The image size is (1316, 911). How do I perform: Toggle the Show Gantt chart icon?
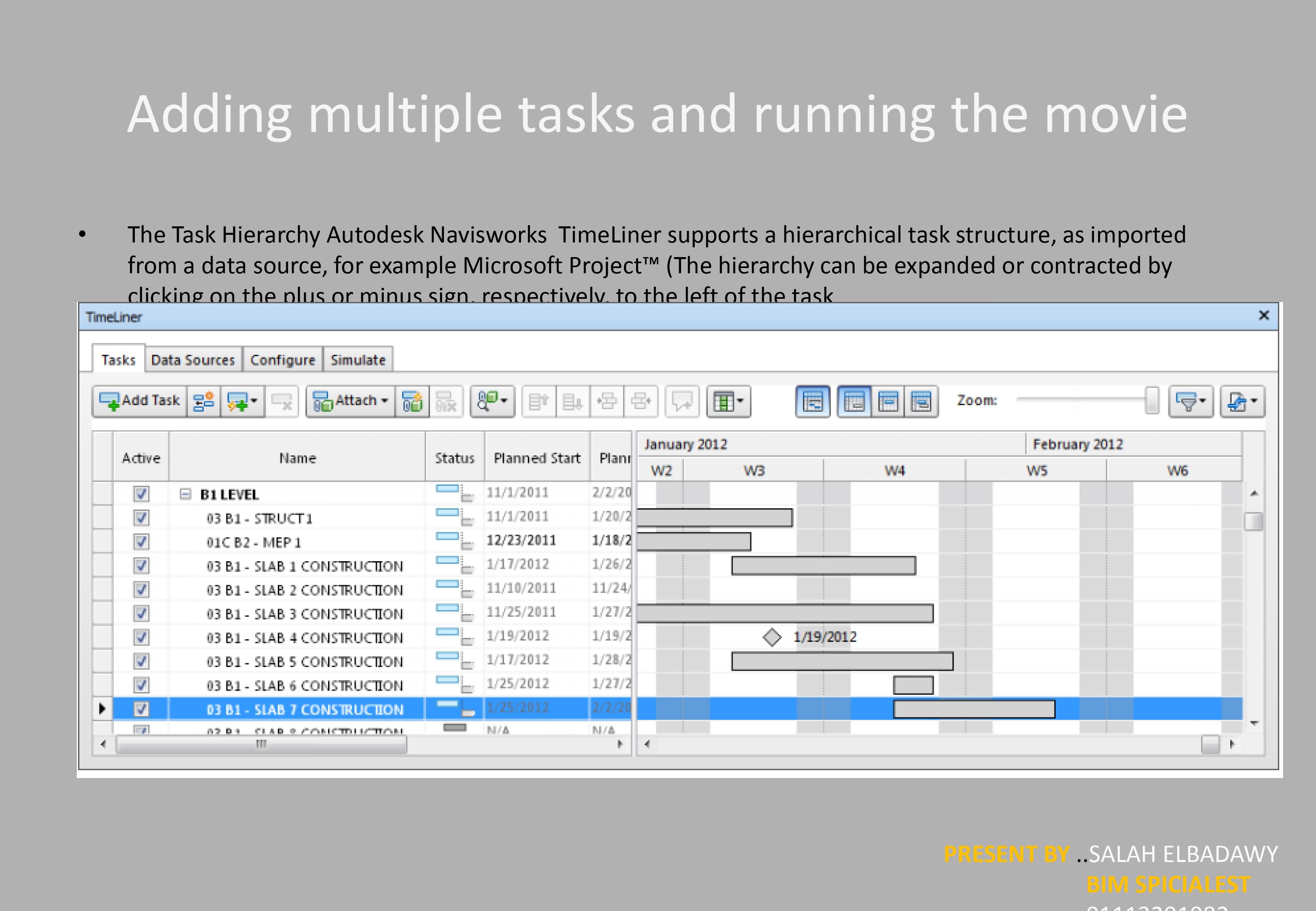[812, 401]
